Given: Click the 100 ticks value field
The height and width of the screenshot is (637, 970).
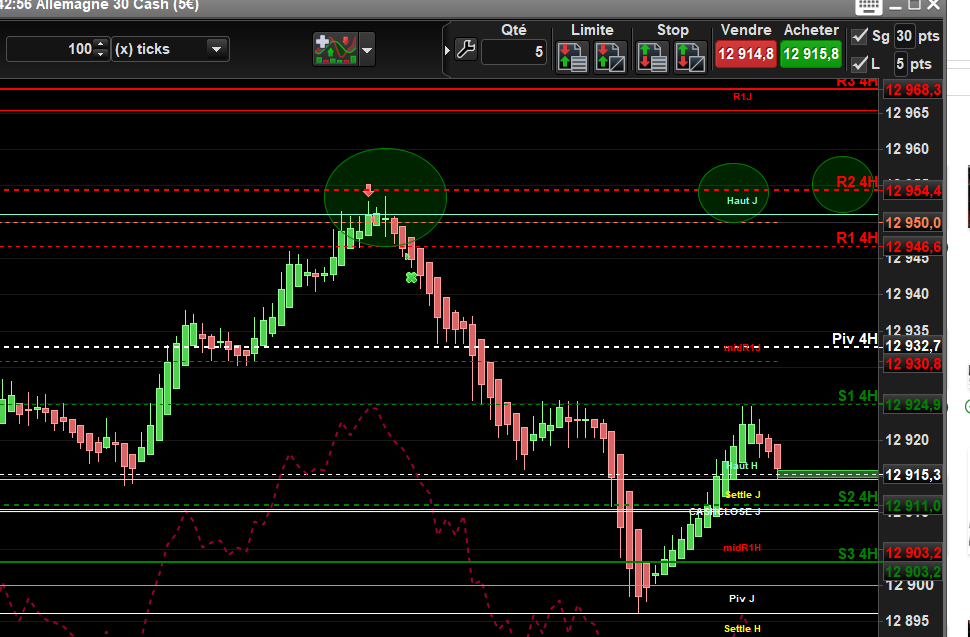Looking at the screenshot, I should [x=51, y=49].
